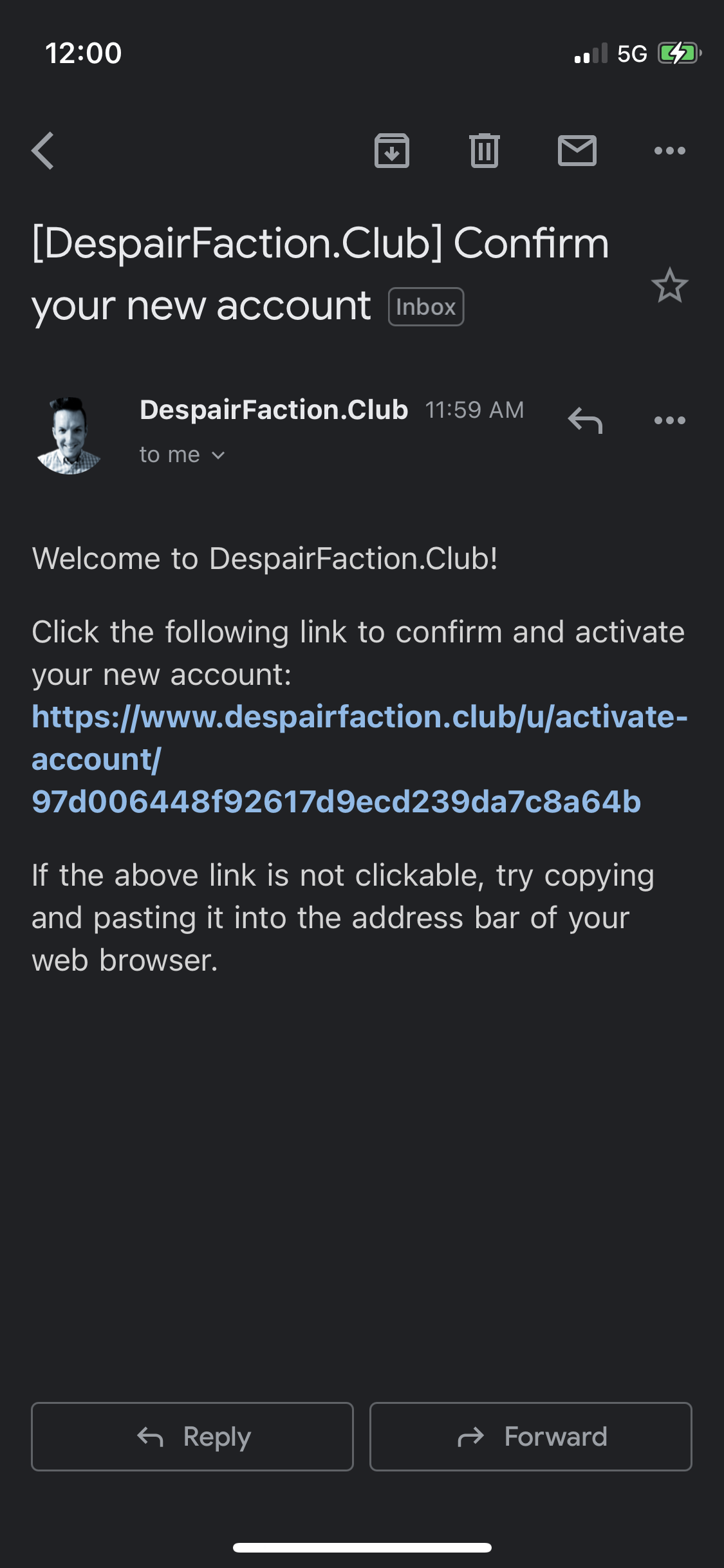Viewport: 724px width, 1568px height.
Task: Tap the Forward button at the bottom
Action: click(531, 1437)
